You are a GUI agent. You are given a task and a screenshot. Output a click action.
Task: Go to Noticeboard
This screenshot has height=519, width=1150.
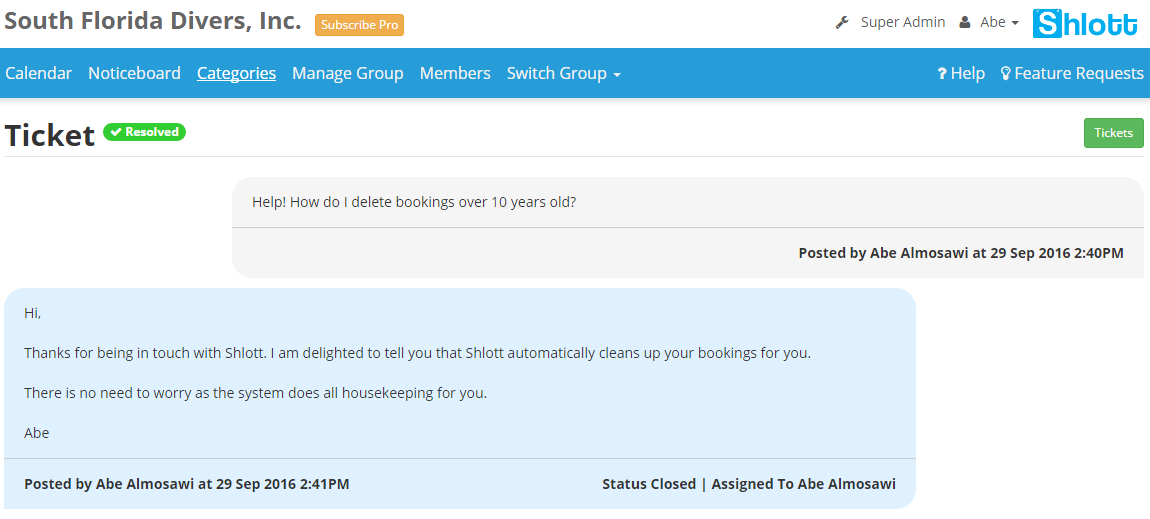(134, 74)
